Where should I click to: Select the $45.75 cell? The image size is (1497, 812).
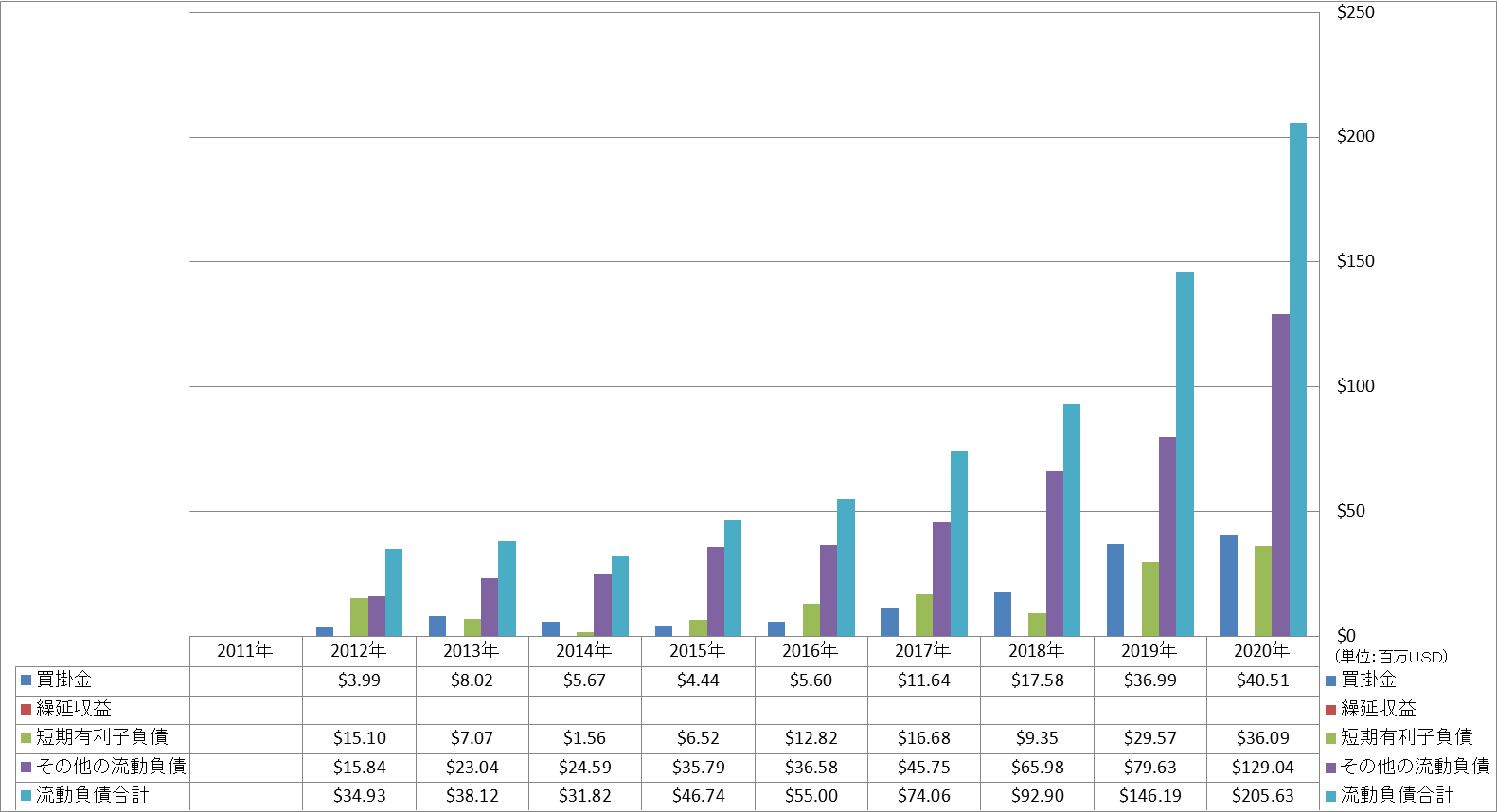click(x=923, y=767)
